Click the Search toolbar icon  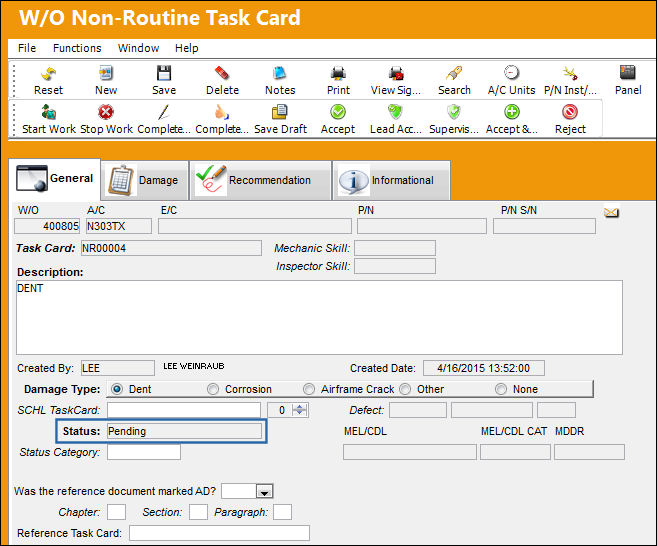click(454, 74)
